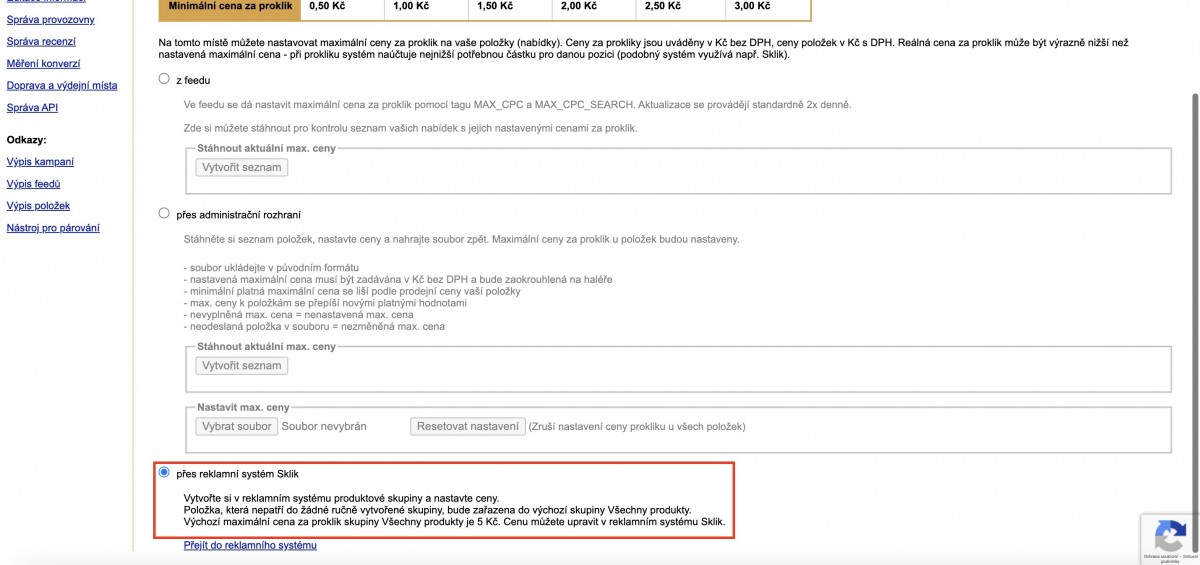Go to 'Výpis feedů' link

[x=34, y=183]
